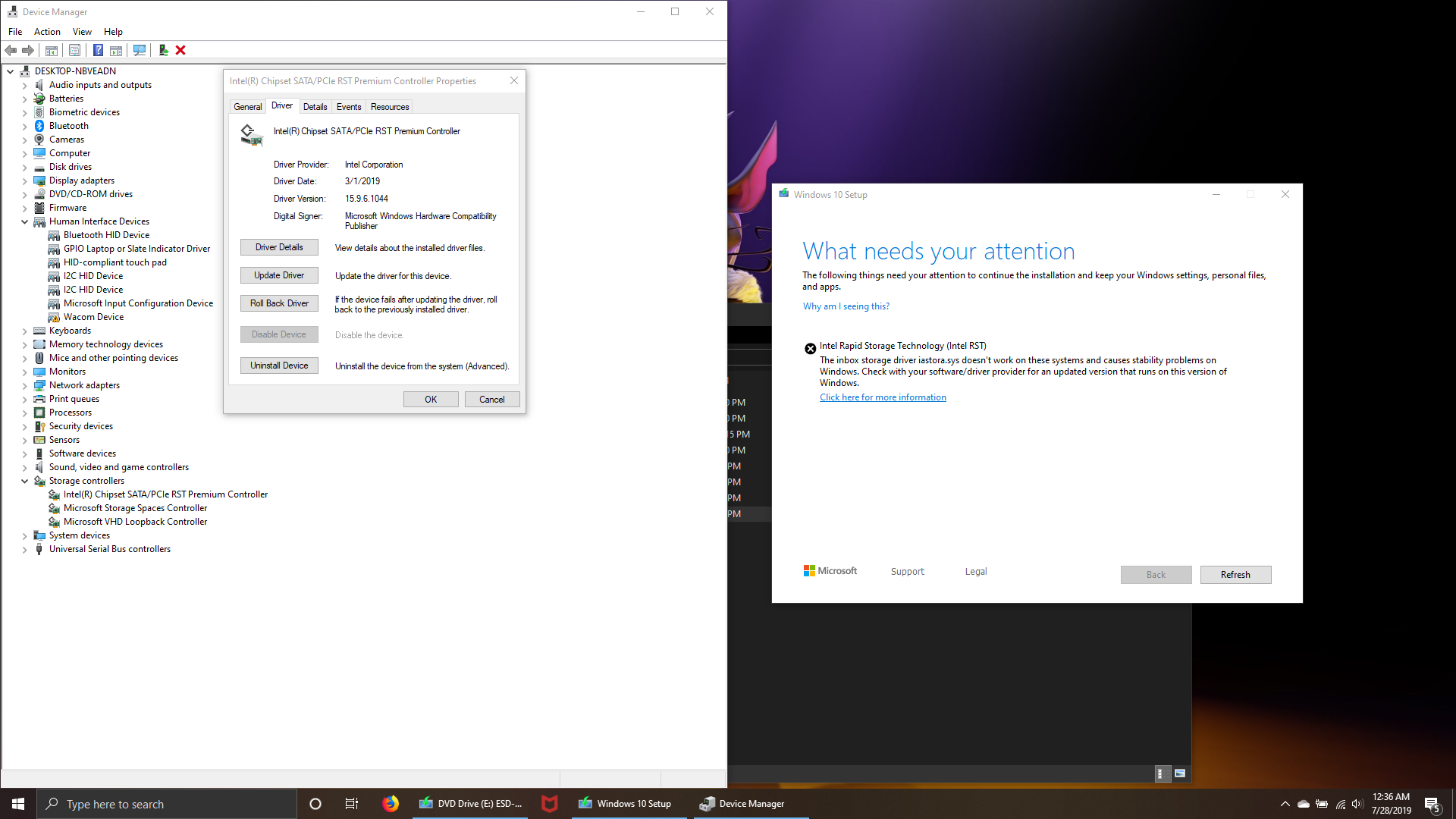Open the battery icon in system tray
The width and height of the screenshot is (1456, 819).
pos(1322,804)
